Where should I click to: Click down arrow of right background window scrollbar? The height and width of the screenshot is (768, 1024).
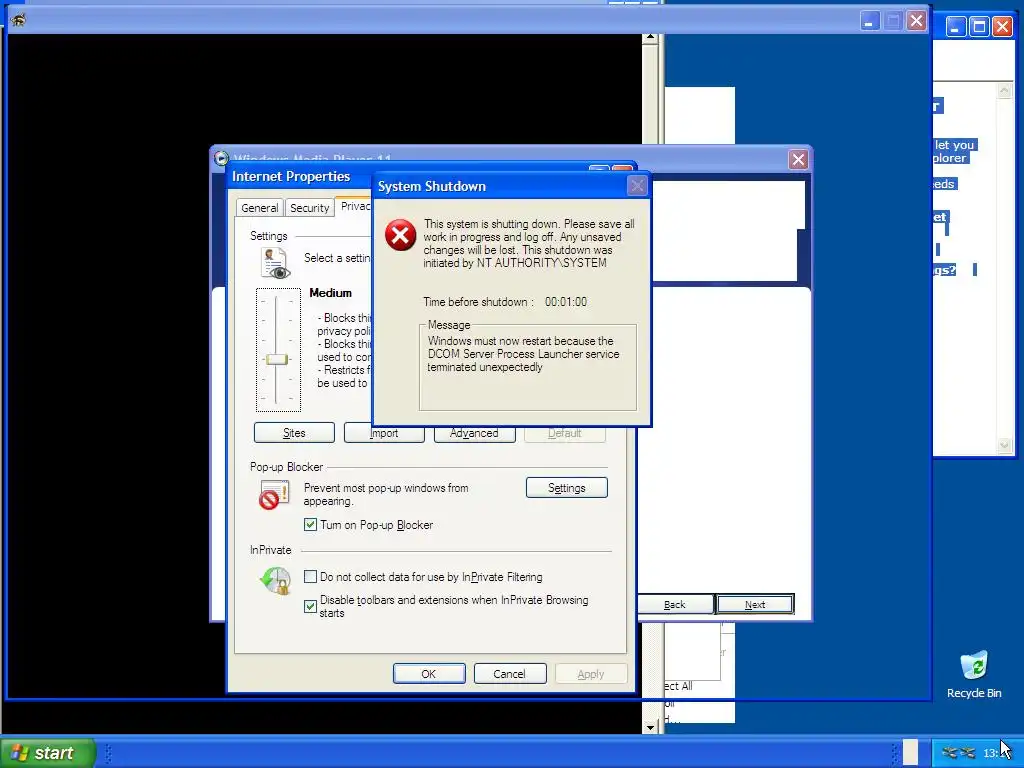pyautogui.click(x=1004, y=445)
